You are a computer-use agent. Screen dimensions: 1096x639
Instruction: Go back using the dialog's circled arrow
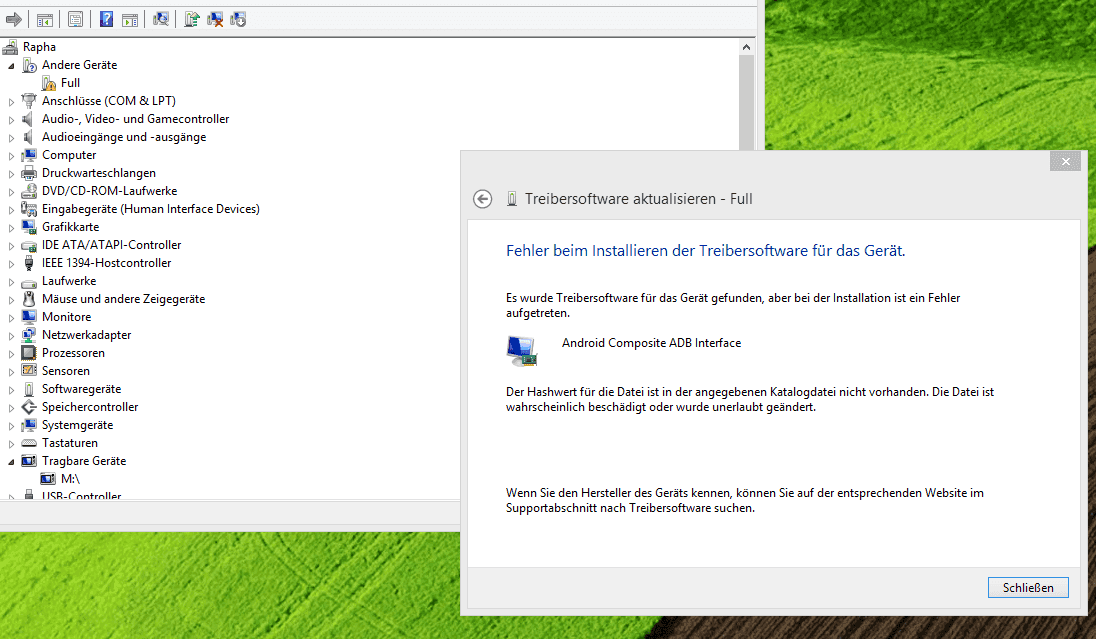pyautogui.click(x=482, y=199)
